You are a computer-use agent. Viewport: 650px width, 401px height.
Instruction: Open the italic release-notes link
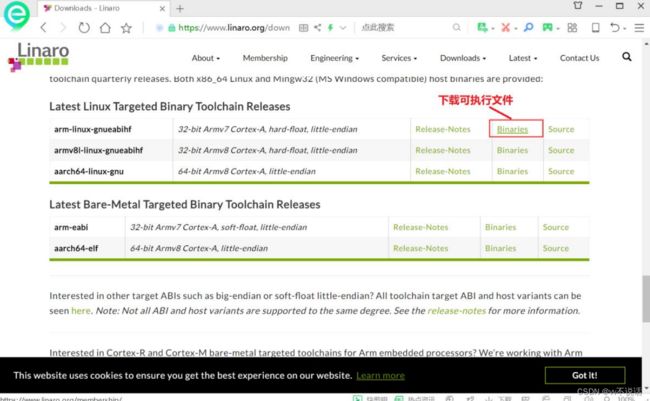456,311
